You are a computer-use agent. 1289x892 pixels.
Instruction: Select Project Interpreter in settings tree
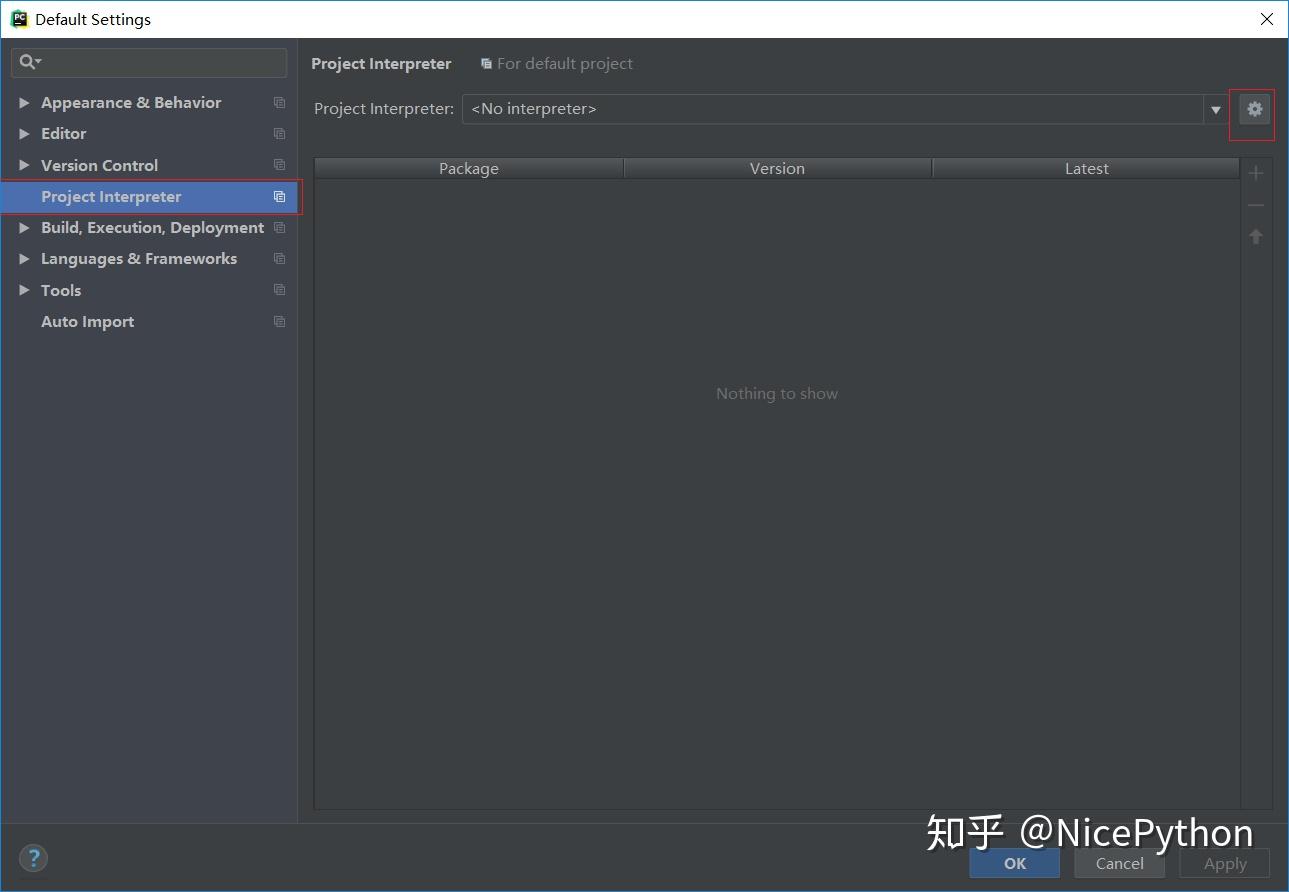[149, 197]
